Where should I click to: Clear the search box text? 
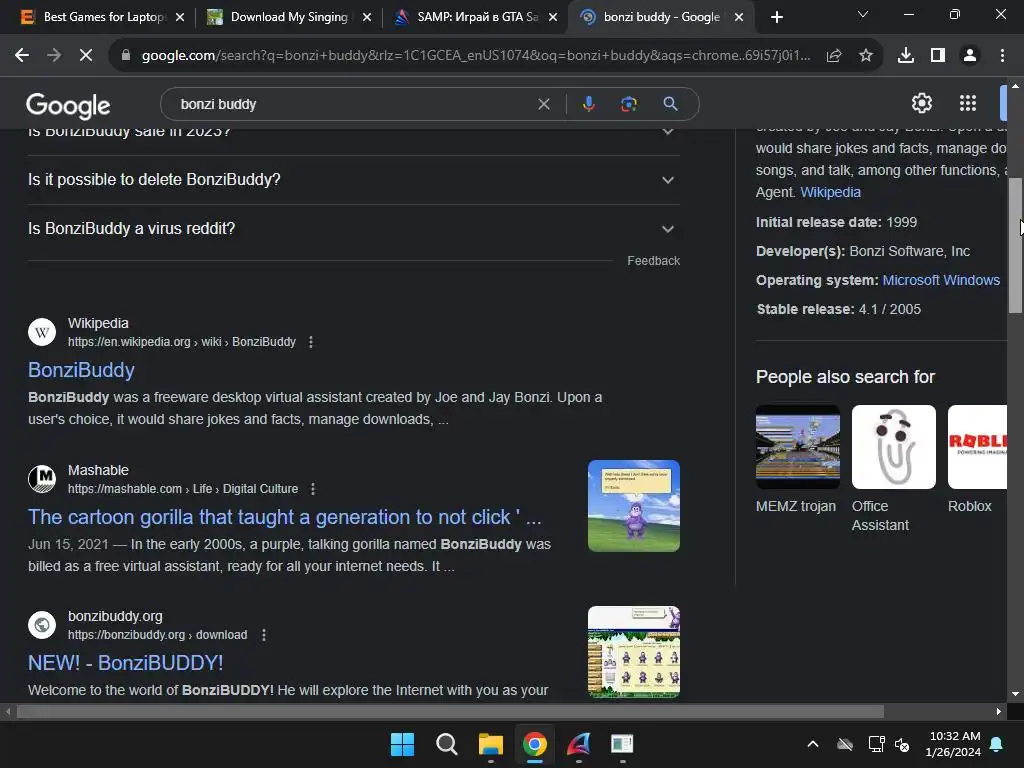pos(543,104)
